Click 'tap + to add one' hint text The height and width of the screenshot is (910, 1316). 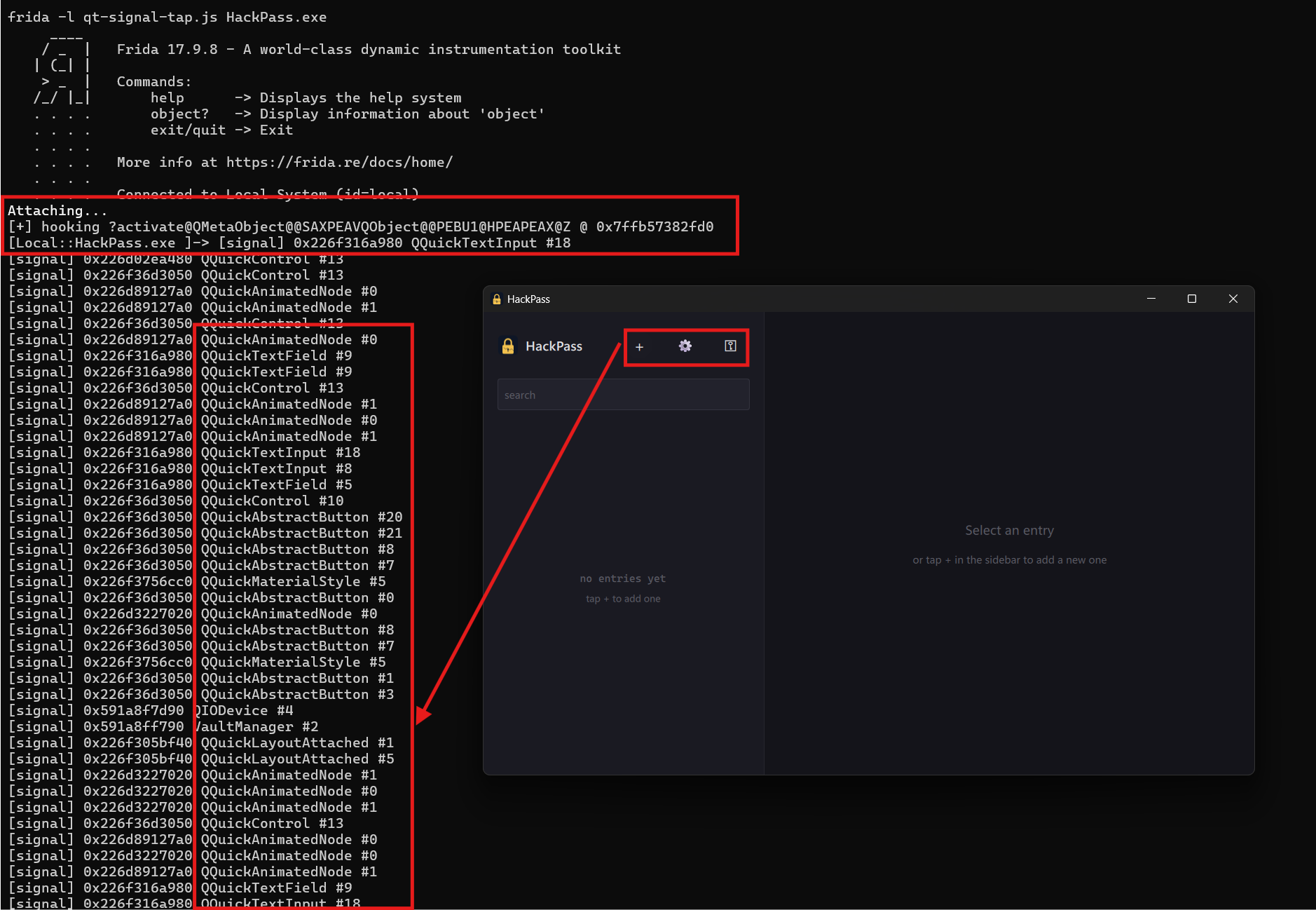point(623,599)
